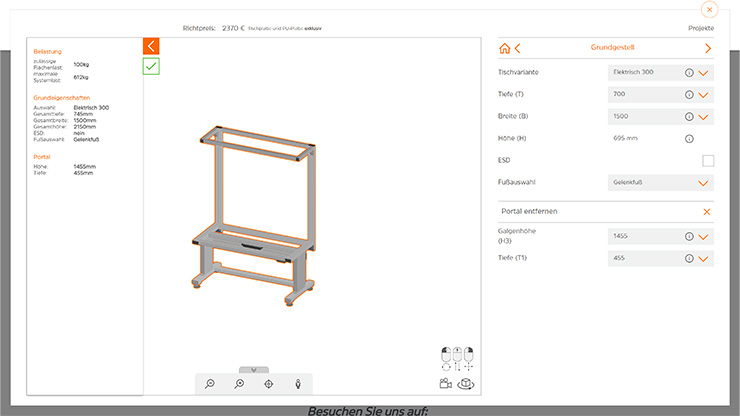Go to the home icon in the configurator
Screen dimensions: 740x416
click(x=505, y=48)
